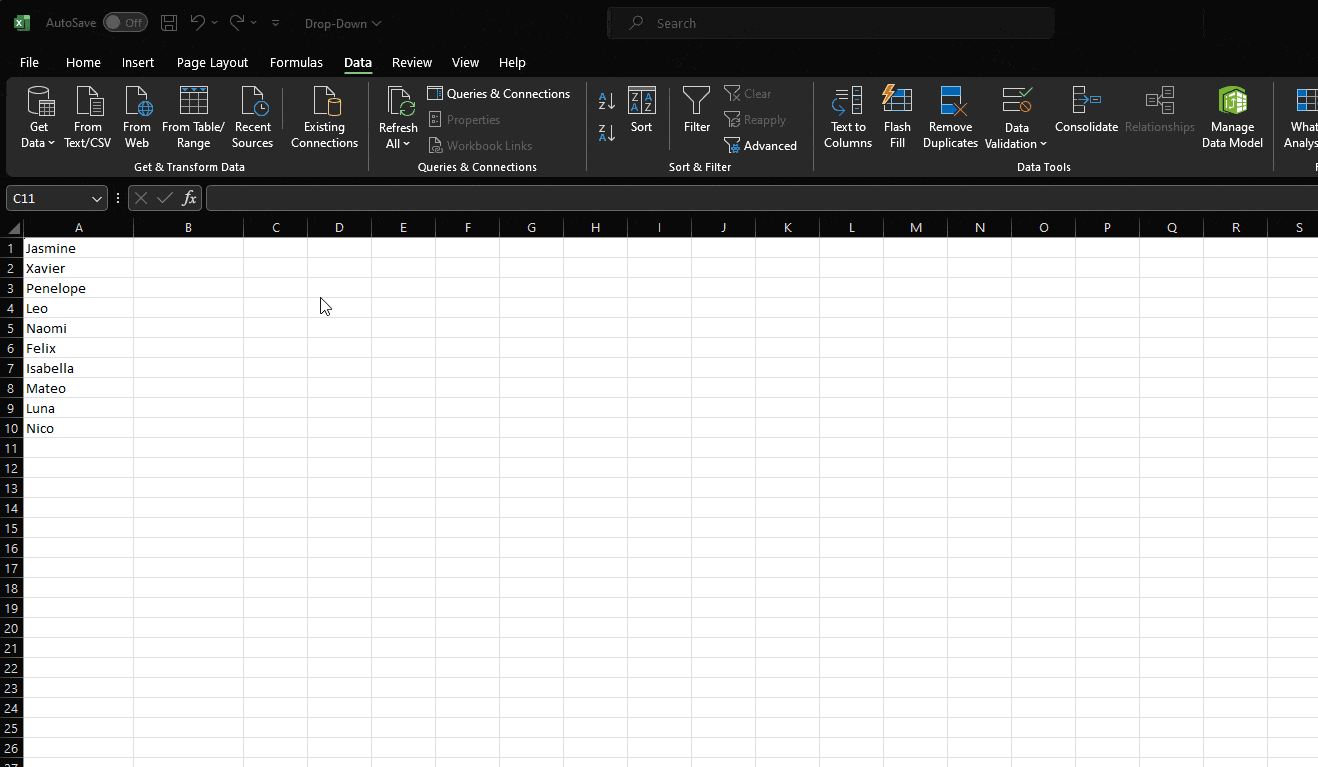Open Queries & Connections pane
Image resolution: width=1318 pixels, height=767 pixels.
[499, 93]
